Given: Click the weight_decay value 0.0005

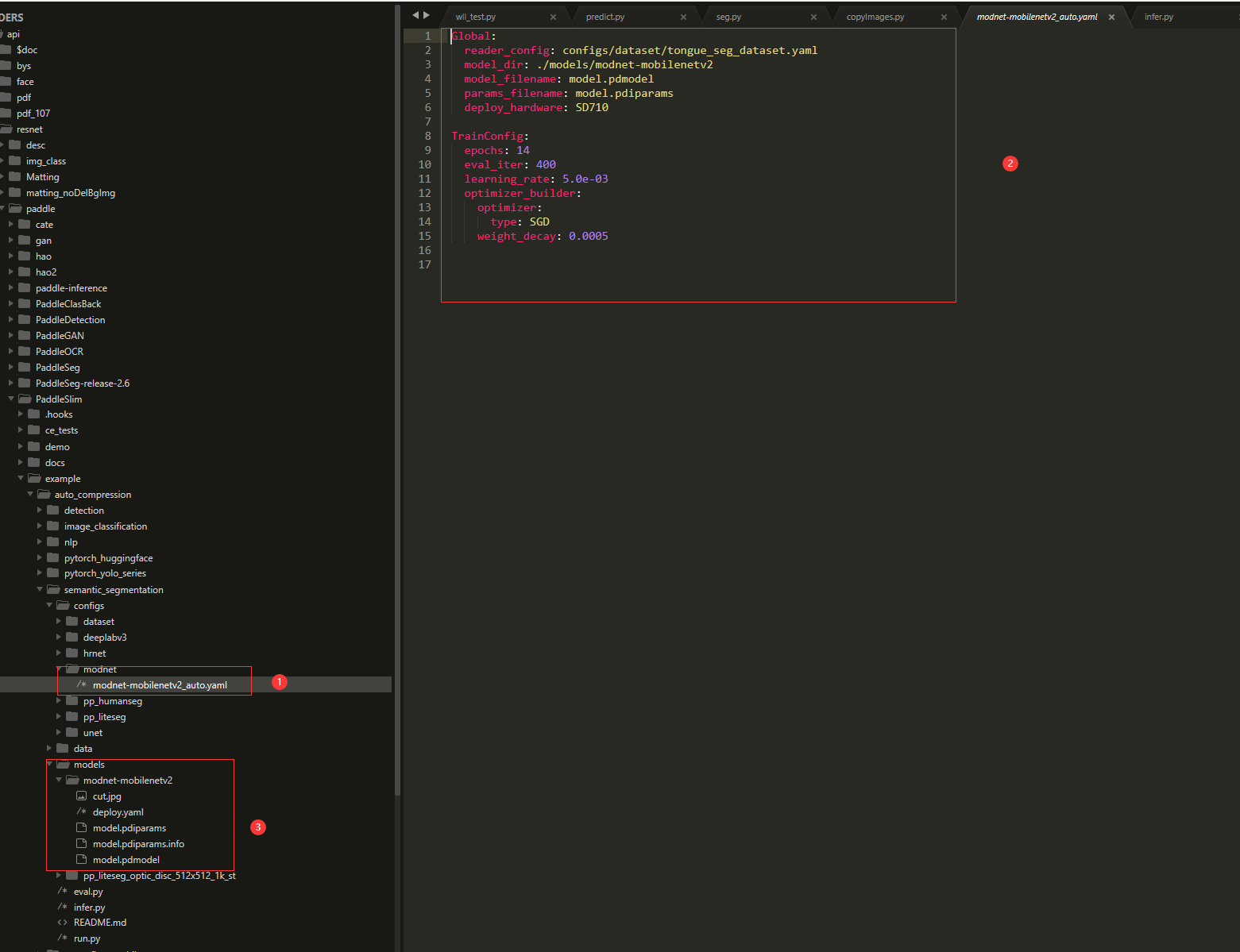Looking at the screenshot, I should click(x=589, y=236).
